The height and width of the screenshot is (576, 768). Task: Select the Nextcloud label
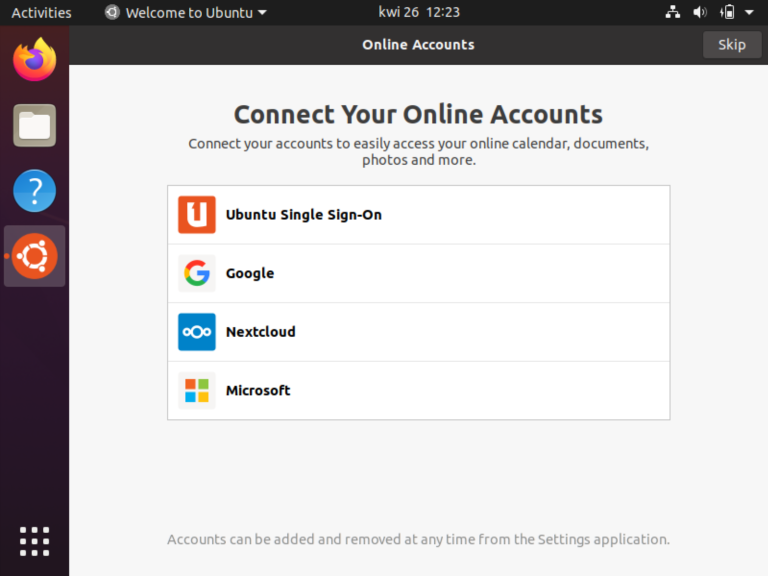261,332
